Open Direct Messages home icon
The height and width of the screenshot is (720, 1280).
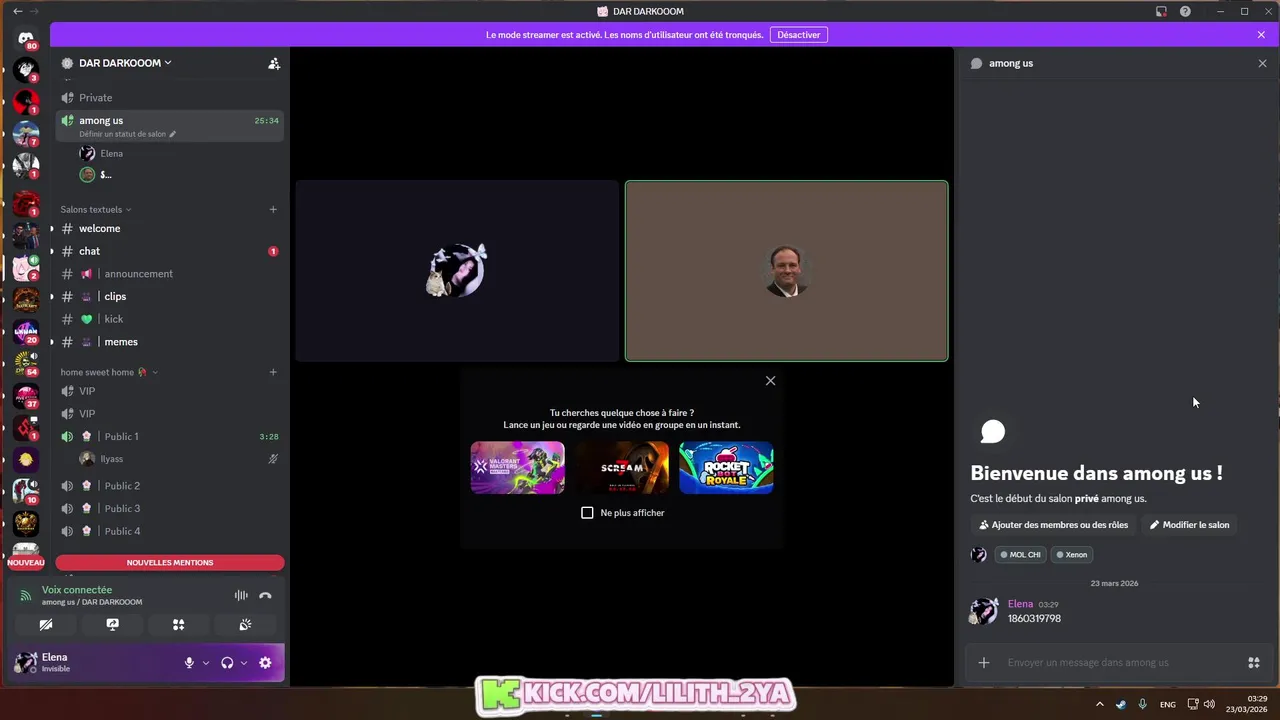26,38
